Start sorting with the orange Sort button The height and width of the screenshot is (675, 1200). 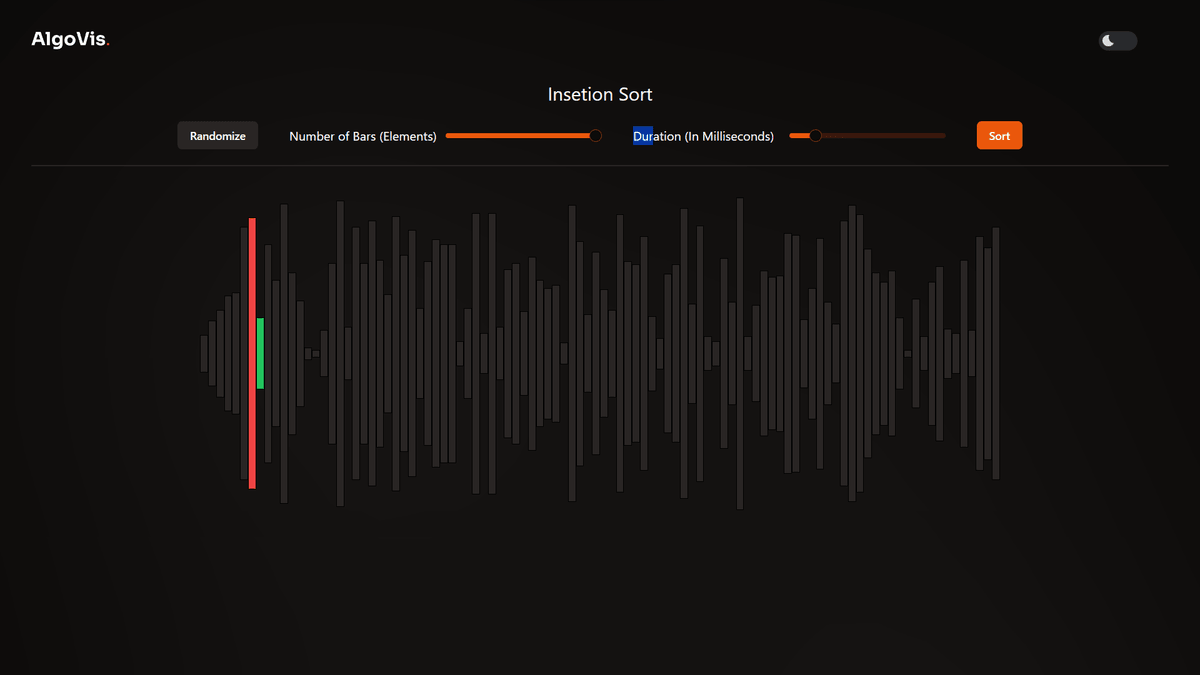[999, 136]
